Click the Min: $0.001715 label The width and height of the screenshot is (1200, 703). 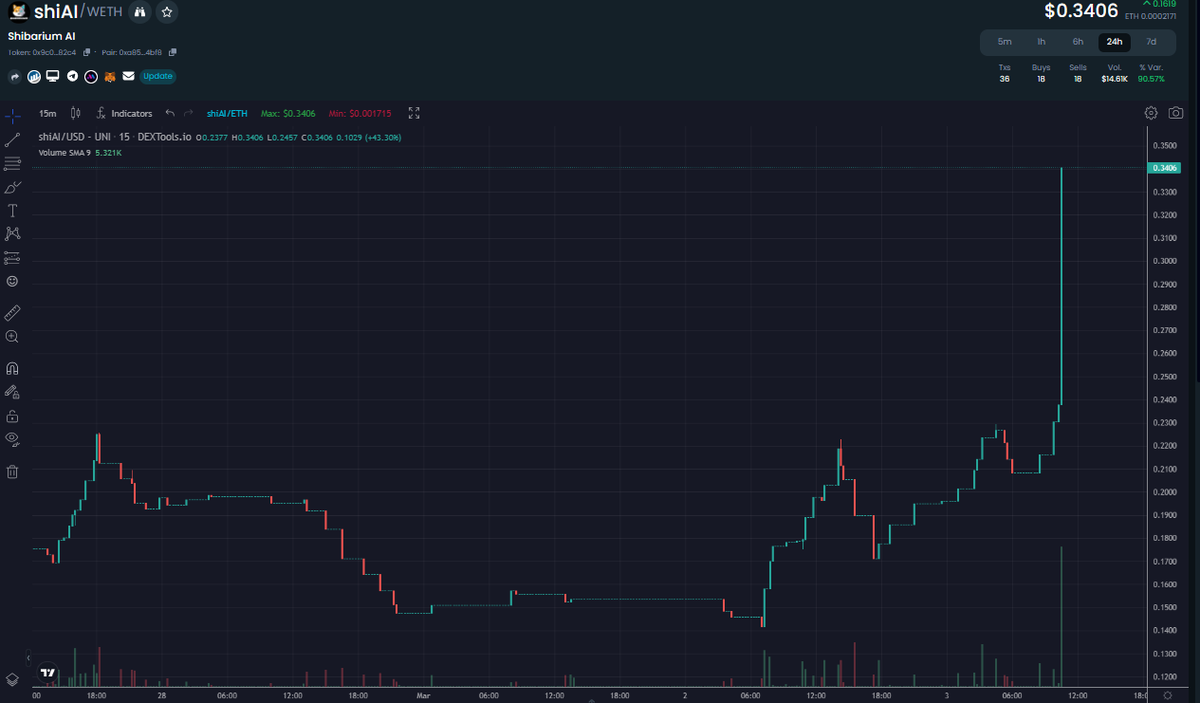360,114
